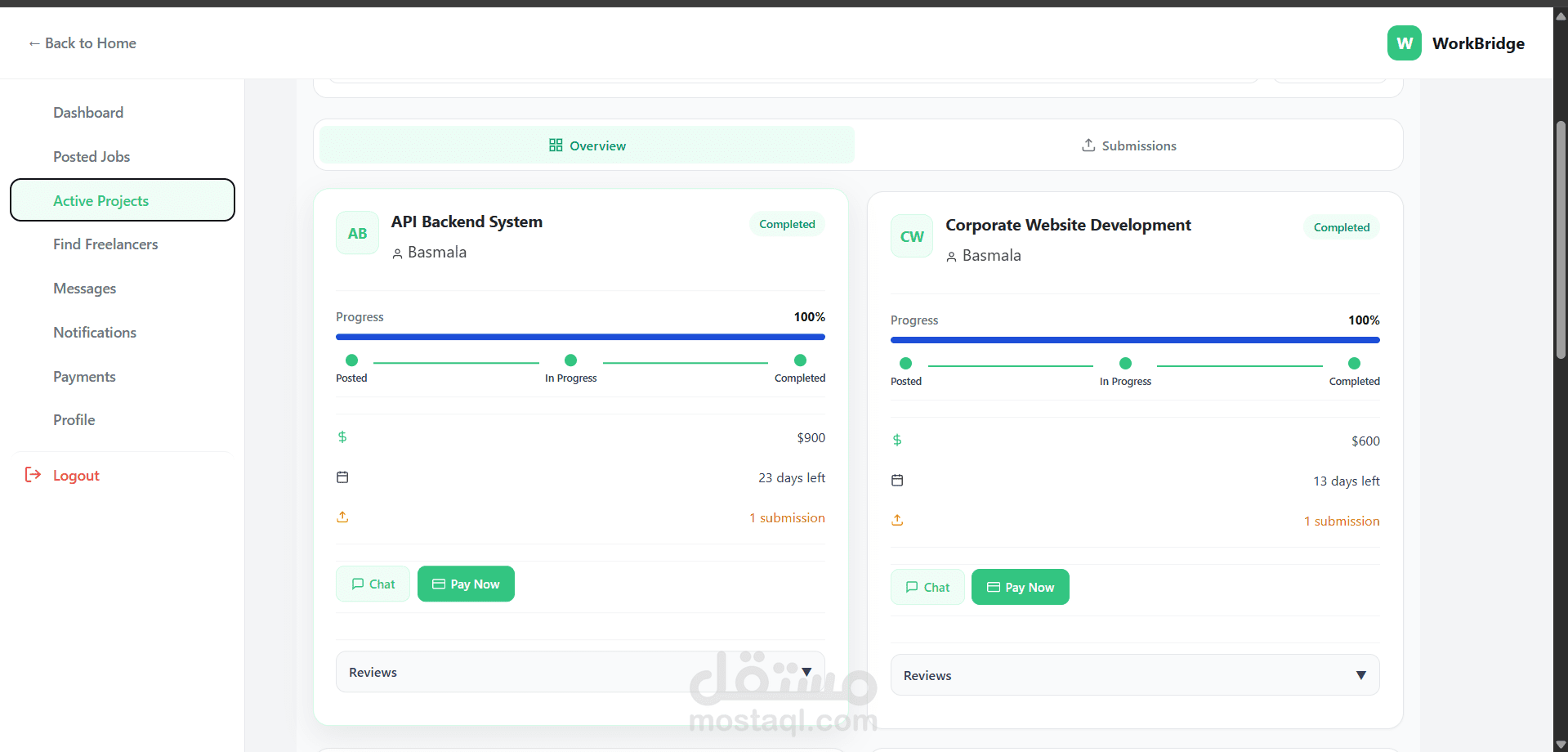The image size is (1568, 752).
Task: Click scrollbar up arrow
Action: point(1561,16)
